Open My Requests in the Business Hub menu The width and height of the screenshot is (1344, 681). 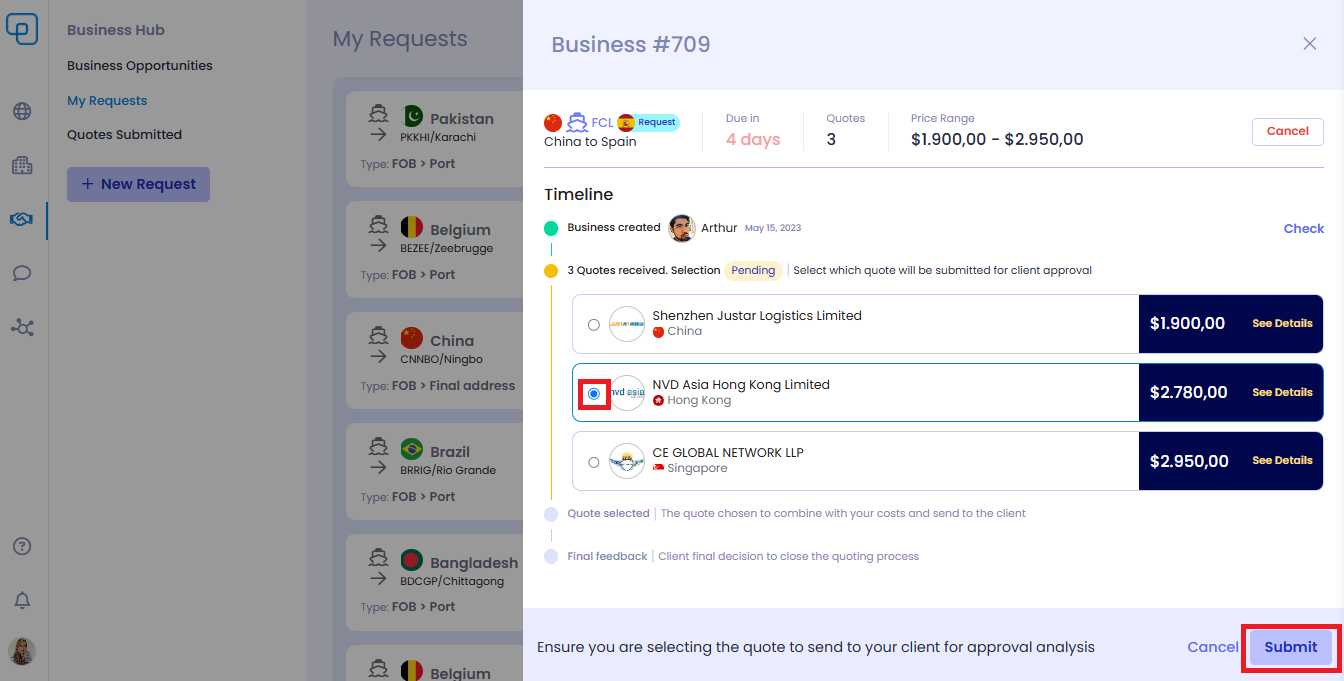(x=107, y=101)
